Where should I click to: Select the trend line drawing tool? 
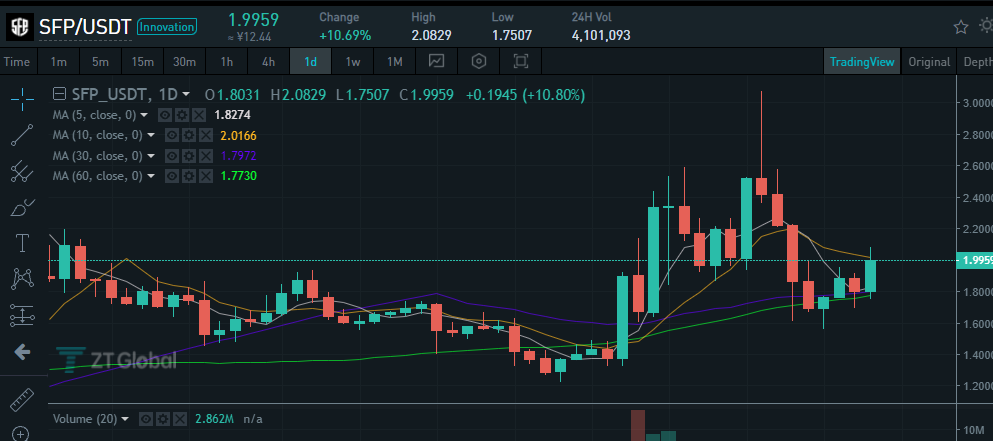(23, 134)
